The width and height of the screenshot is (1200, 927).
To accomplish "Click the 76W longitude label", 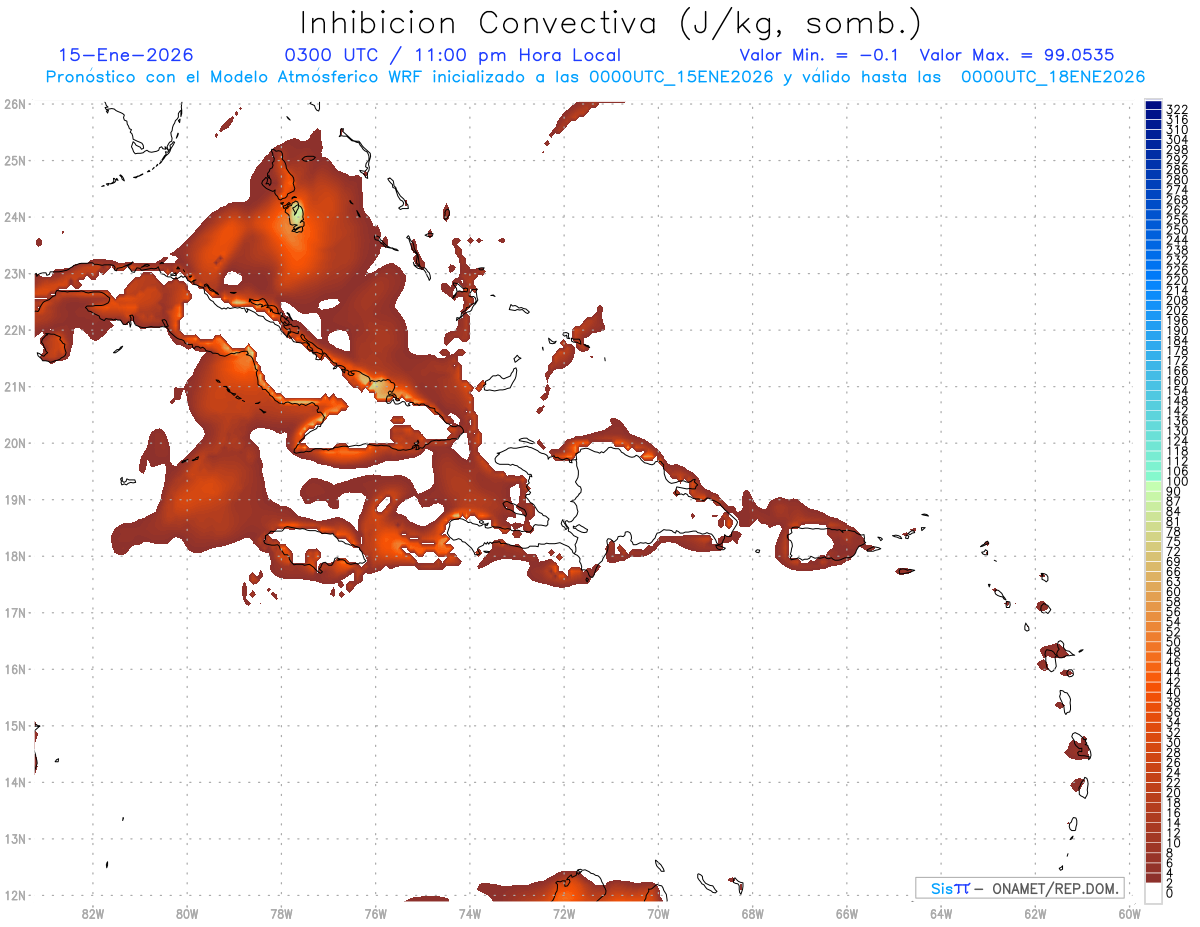I will coord(376,913).
